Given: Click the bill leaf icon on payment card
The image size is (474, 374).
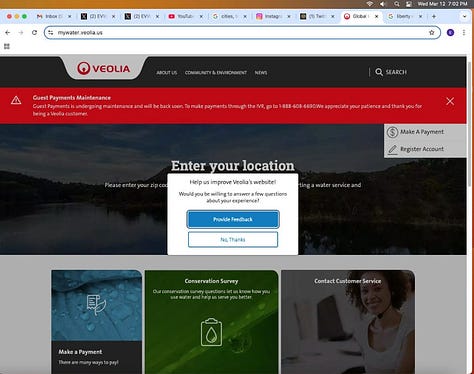Looking at the screenshot, I should (96, 304).
